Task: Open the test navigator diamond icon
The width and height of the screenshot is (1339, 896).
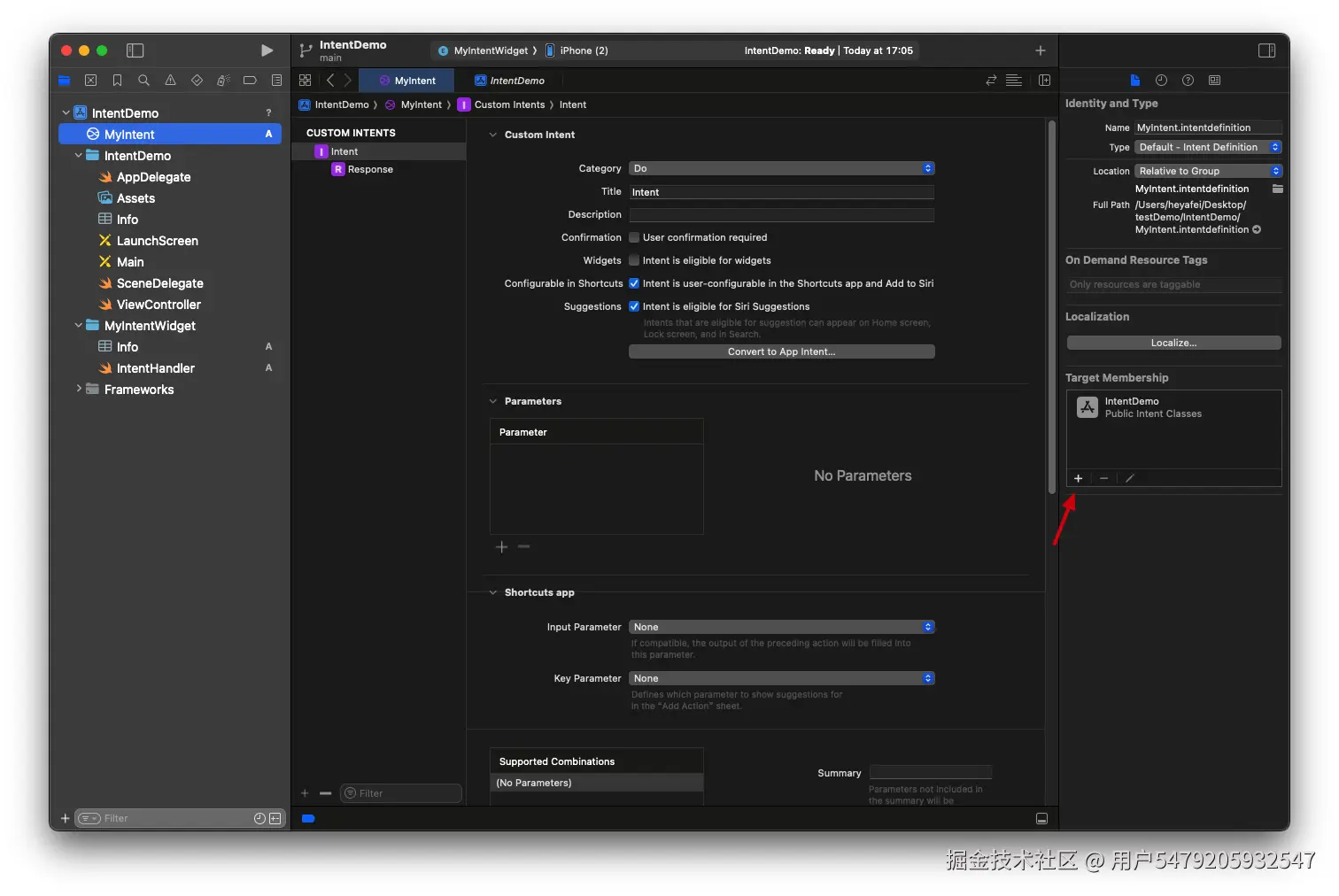Action: pos(197,81)
